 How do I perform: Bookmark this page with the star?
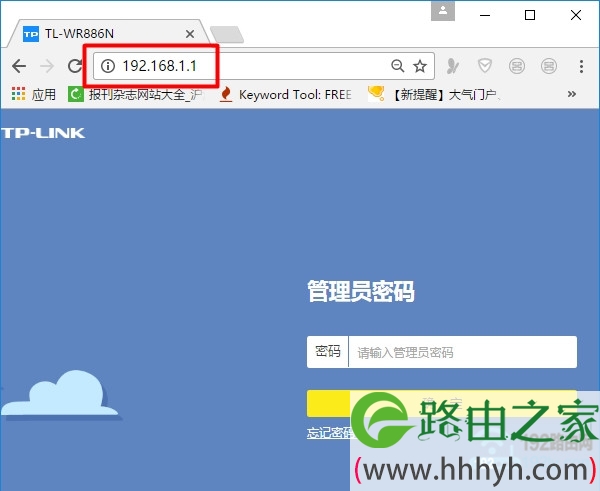(x=420, y=66)
